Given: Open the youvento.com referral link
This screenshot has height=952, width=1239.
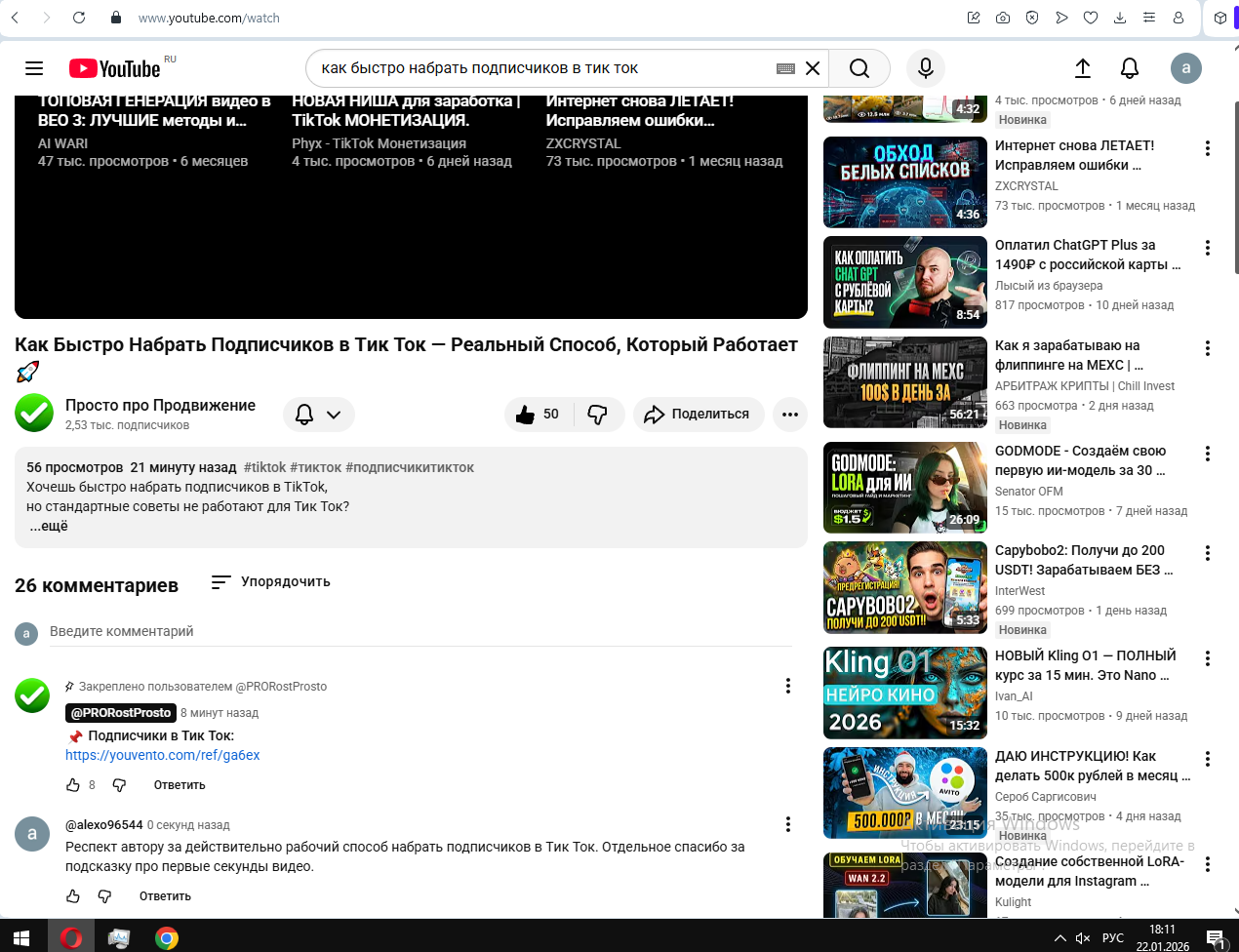Looking at the screenshot, I should tap(162, 755).
